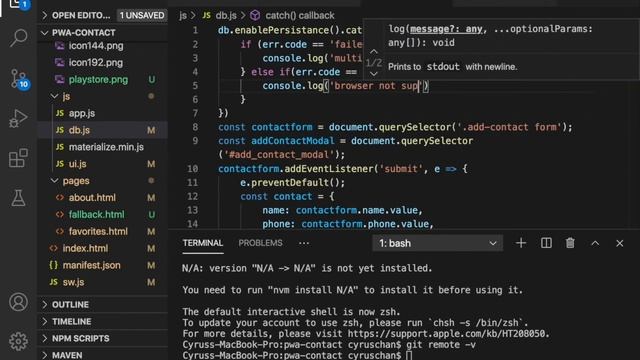Click the terminal prompt input line
This screenshot has width=640, height=360.
coord(409,356)
